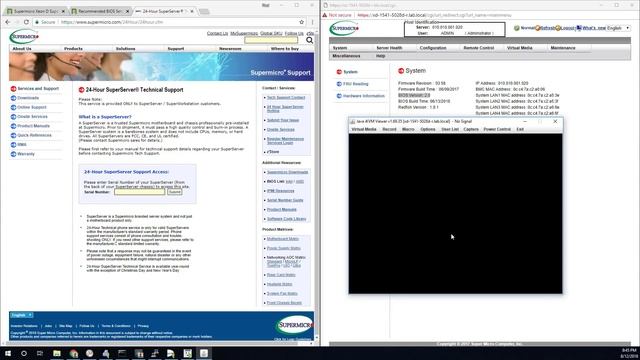The width and height of the screenshot is (640, 360).
Task: Click the magnifier search icon on Supermicro site
Action: coord(309,40)
